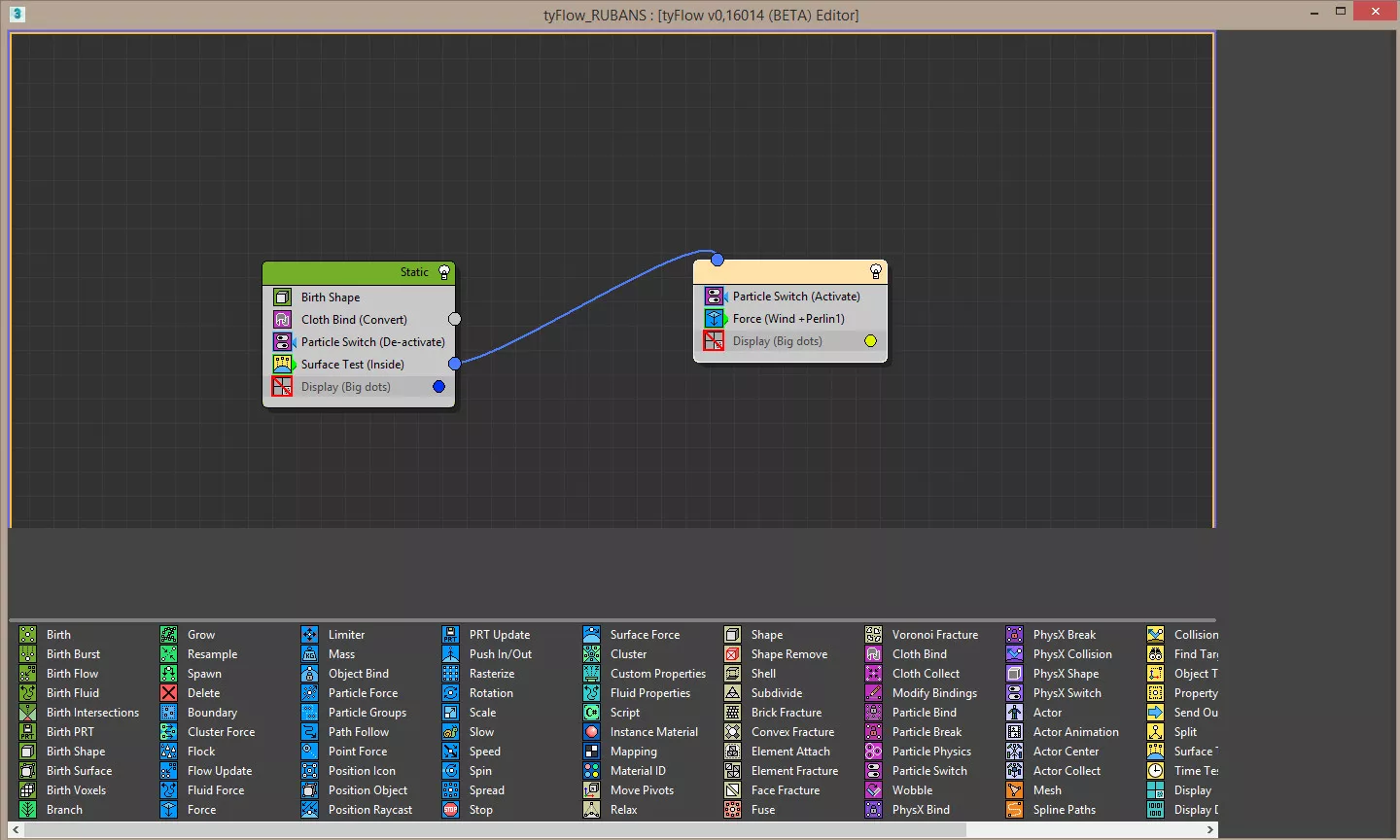Click the input connector atop the orange event
Image resolution: width=1400 pixels, height=840 pixels.
717,260
